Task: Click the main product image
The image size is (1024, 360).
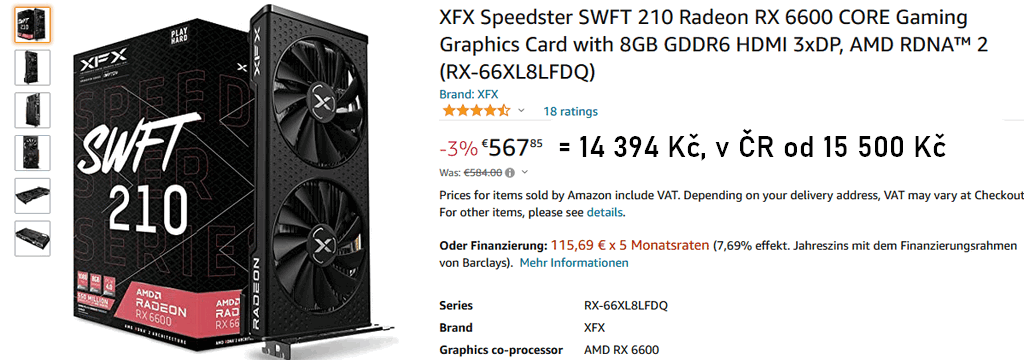Action: 234,182
